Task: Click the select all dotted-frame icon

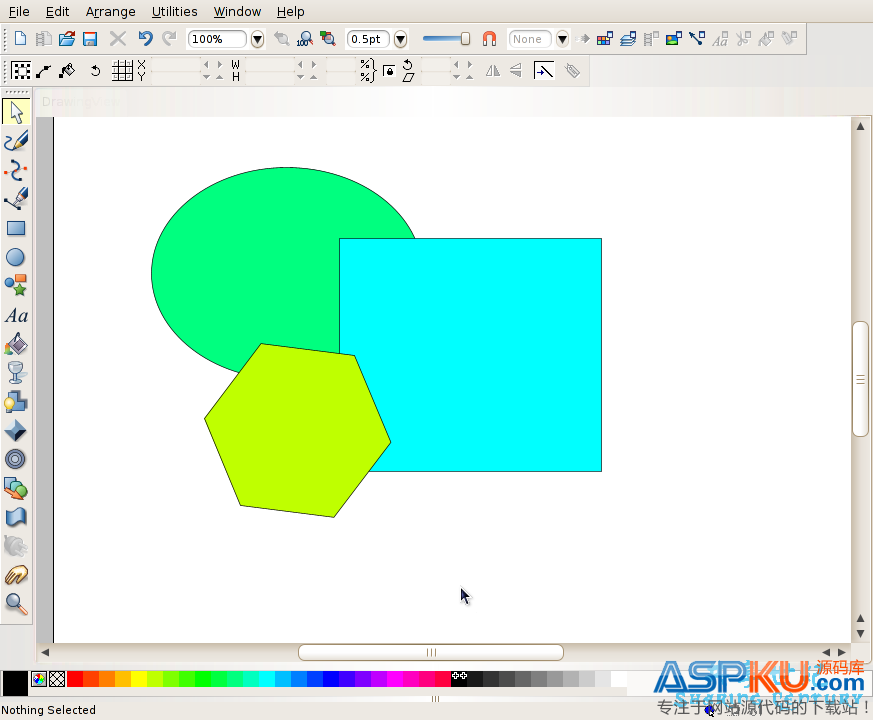Action: pos(21,71)
